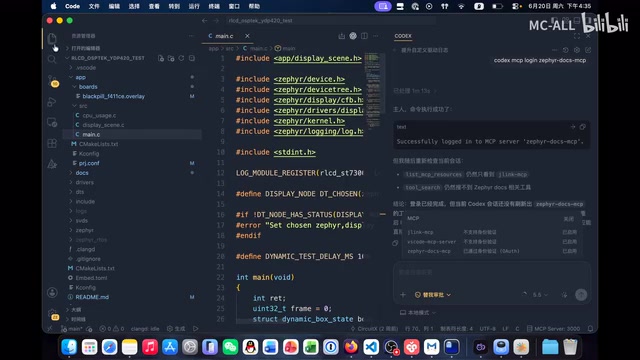Click add attachment plus in Codex input
This screenshot has height=360, width=640.
pyautogui.click(x=403, y=295)
